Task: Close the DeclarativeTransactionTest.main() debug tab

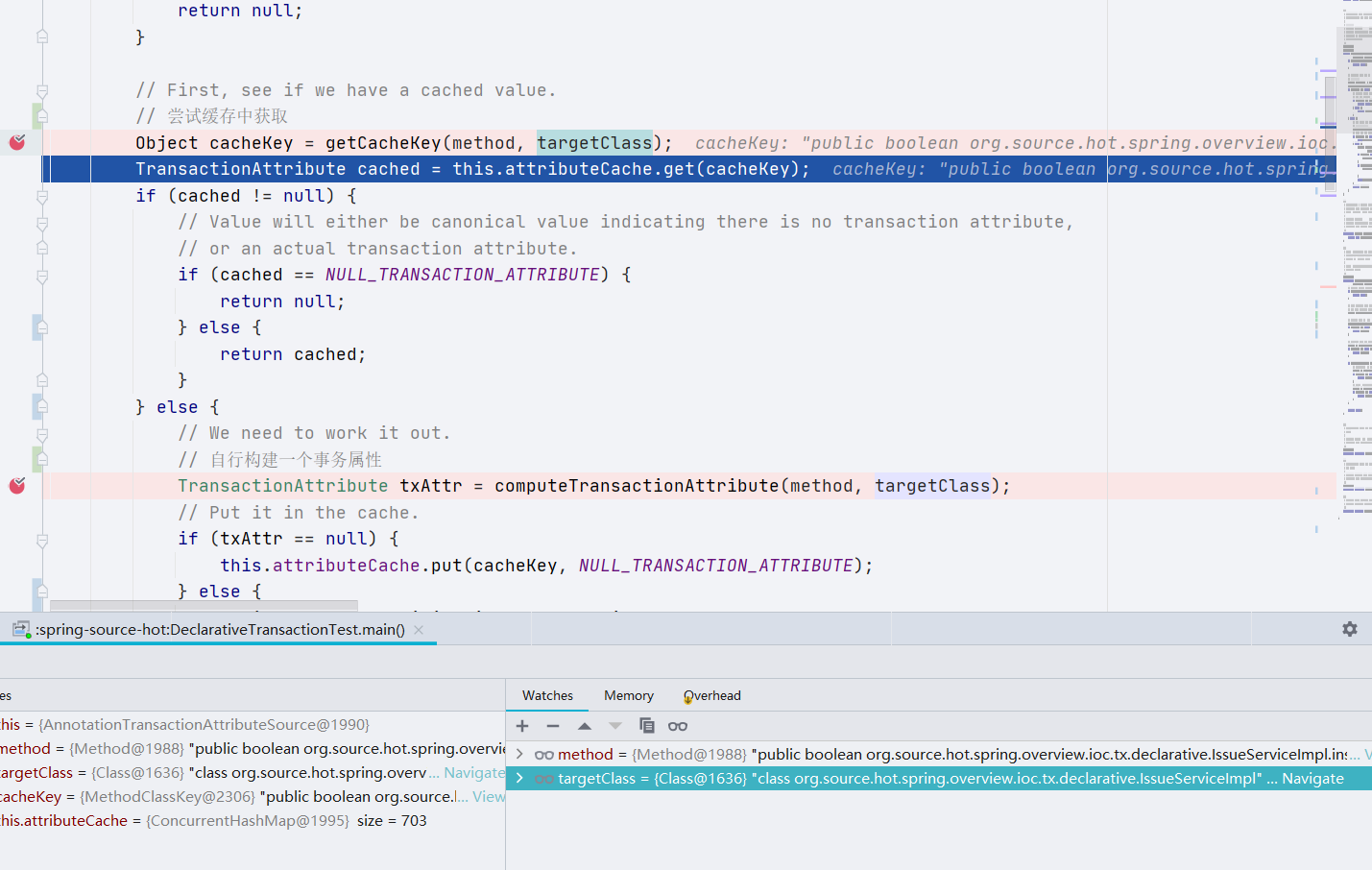Action: click(x=419, y=630)
